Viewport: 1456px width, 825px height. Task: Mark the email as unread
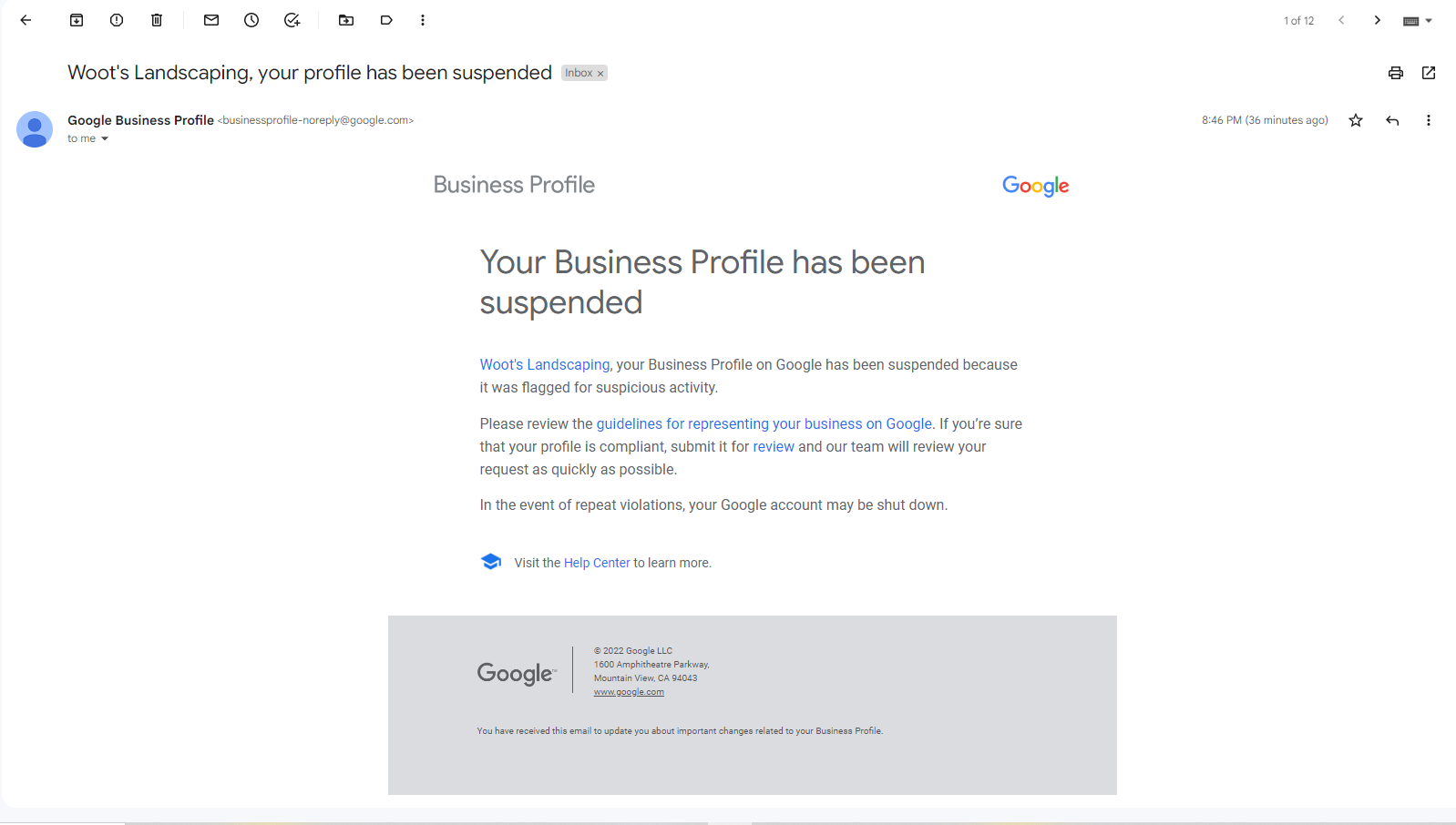[211, 20]
